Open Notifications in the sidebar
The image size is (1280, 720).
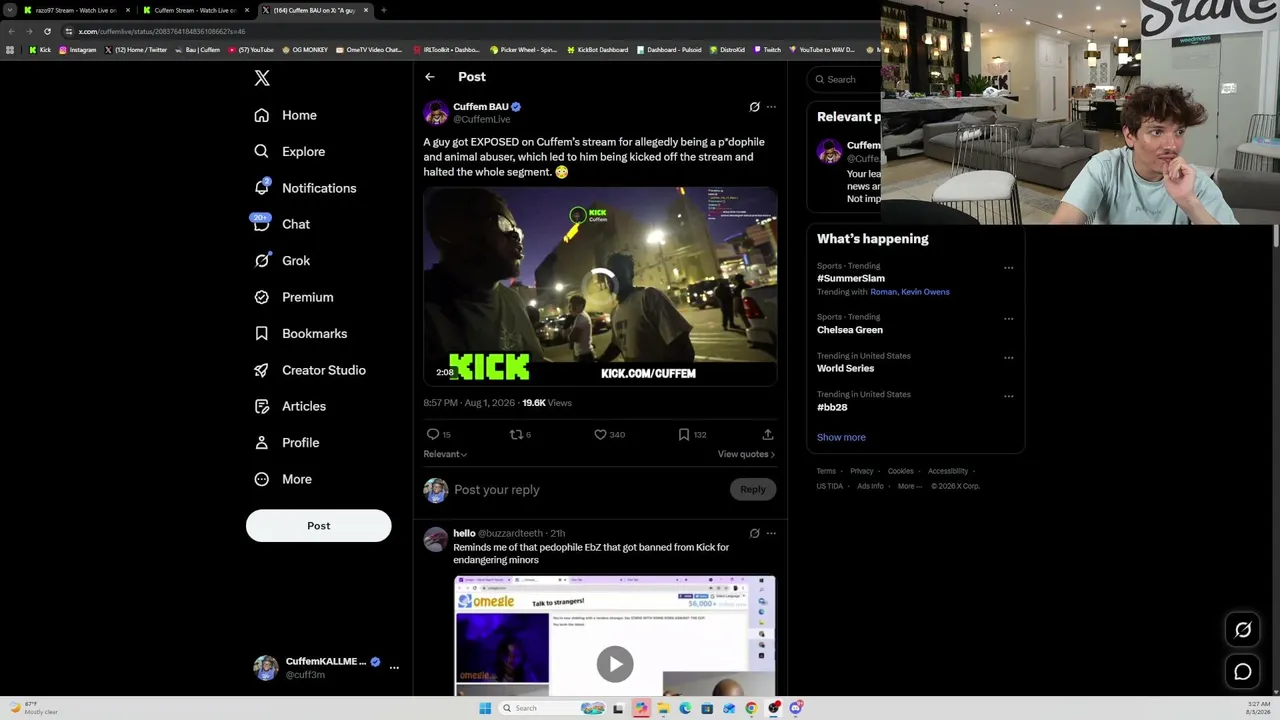point(304,188)
